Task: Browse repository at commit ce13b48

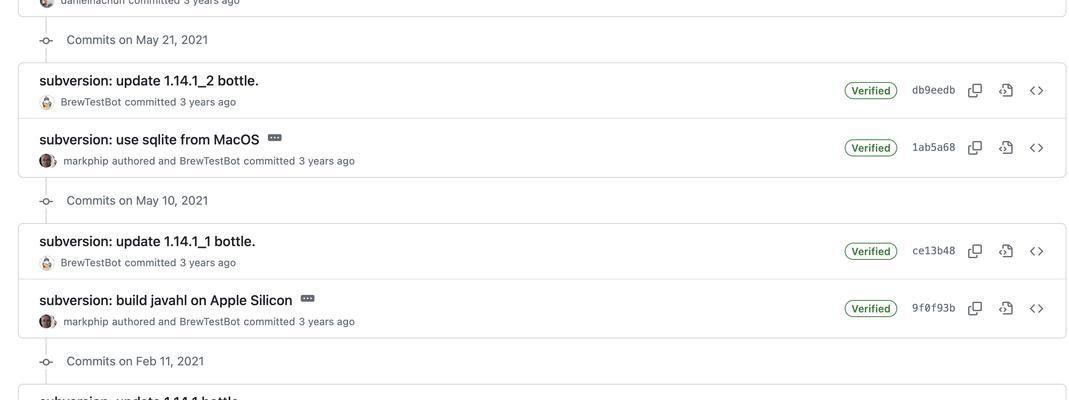Action: click(x=1036, y=251)
